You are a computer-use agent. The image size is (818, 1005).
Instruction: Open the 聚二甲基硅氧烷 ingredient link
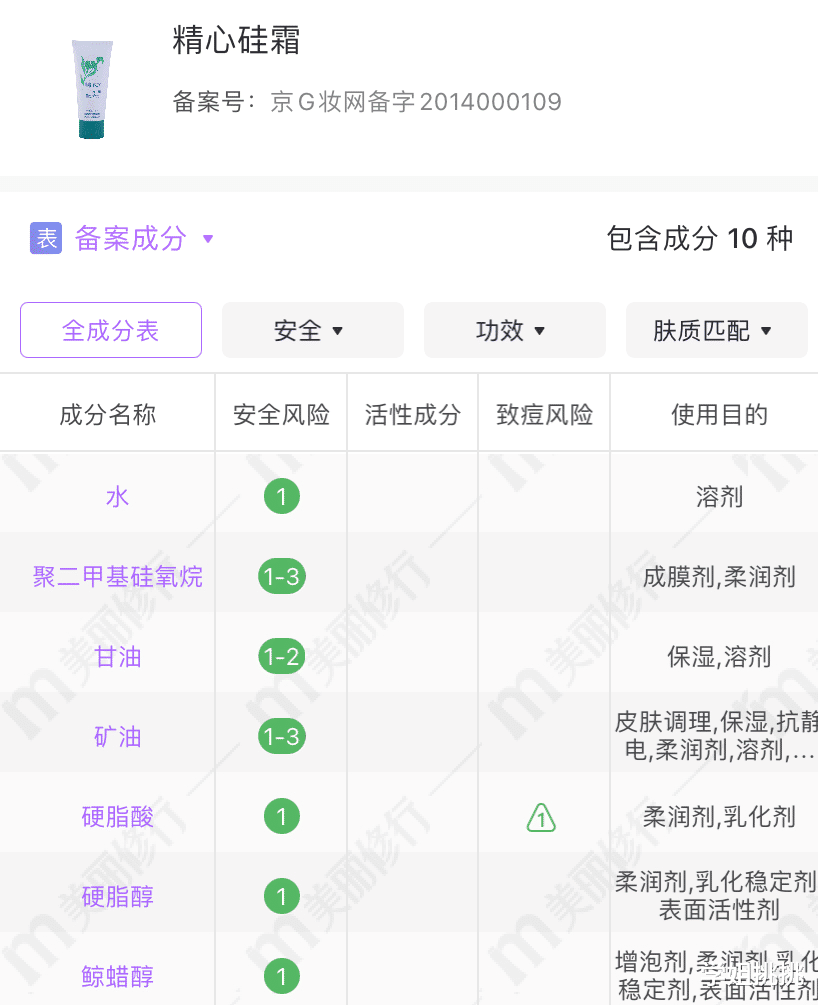tap(118, 577)
